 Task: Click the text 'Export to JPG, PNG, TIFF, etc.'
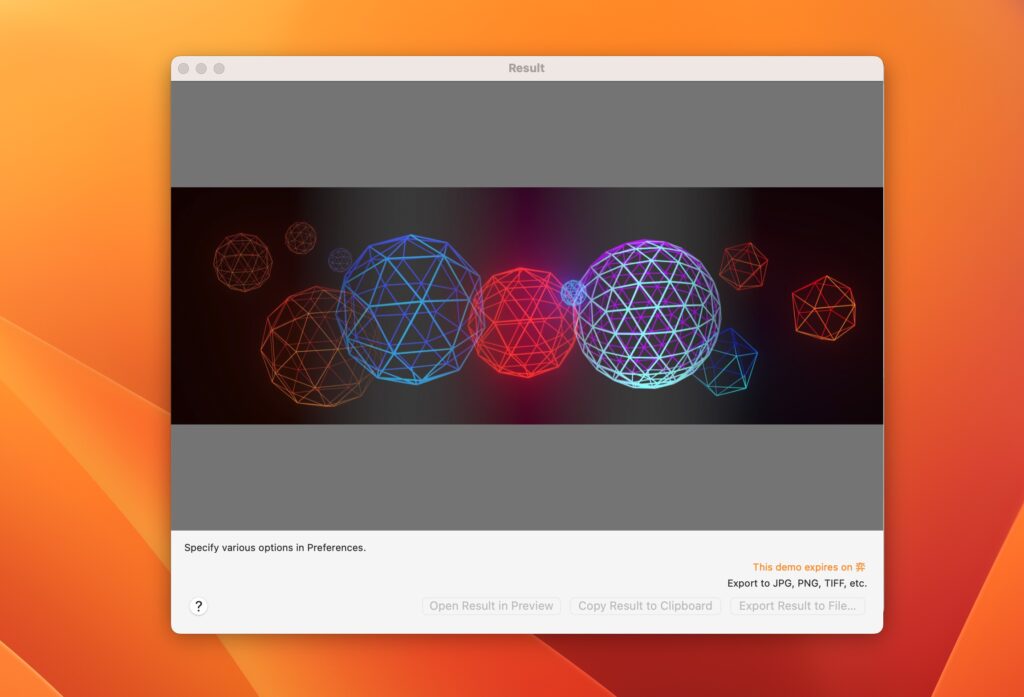point(797,581)
